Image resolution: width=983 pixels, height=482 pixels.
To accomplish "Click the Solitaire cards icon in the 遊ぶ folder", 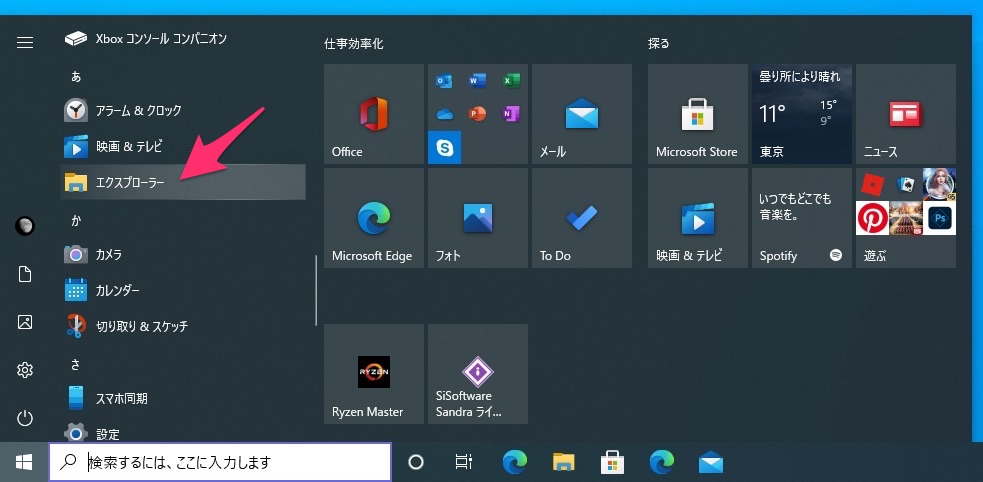I will coord(906,184).
